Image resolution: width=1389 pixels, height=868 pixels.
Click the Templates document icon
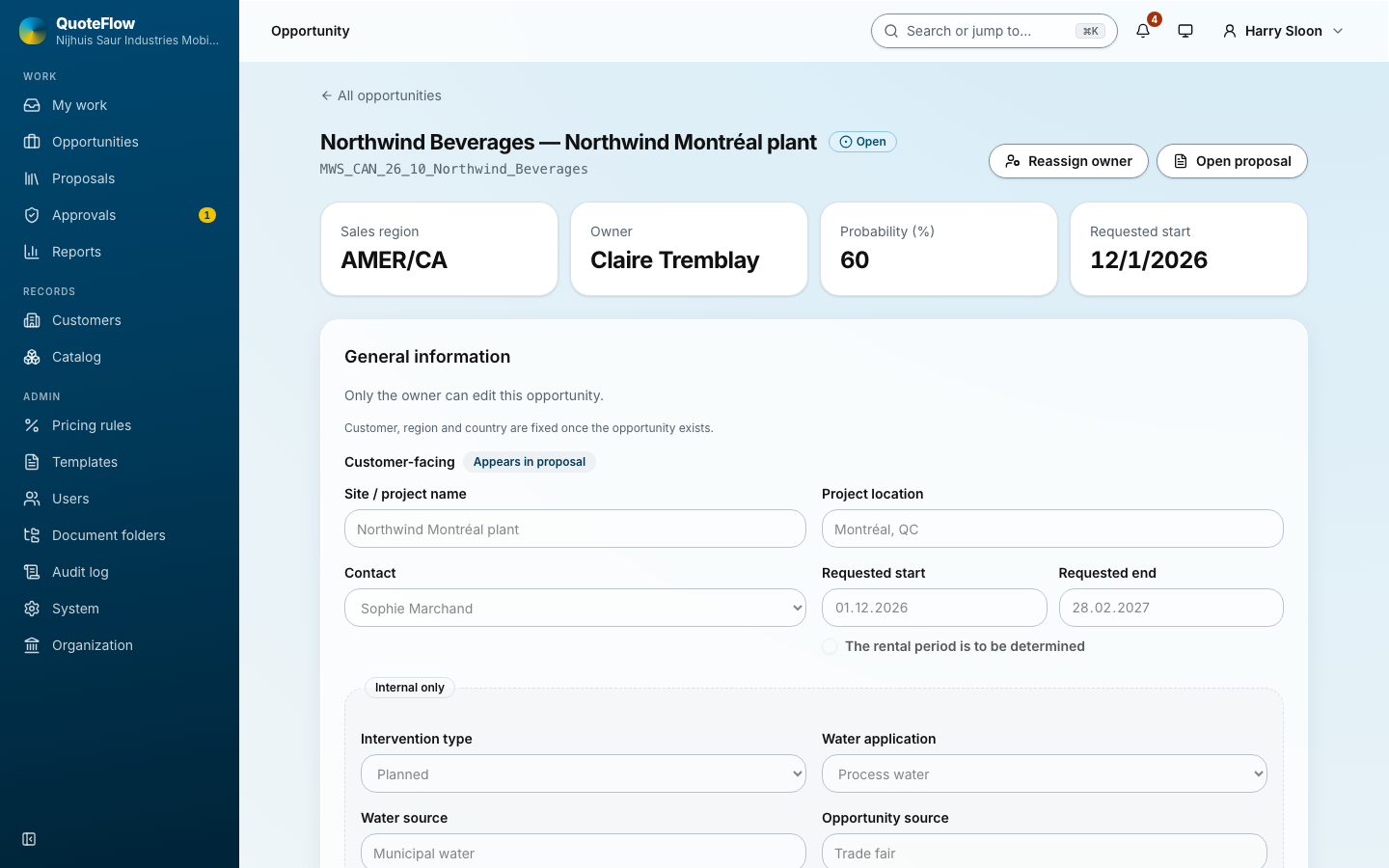[x=32, y=462]
